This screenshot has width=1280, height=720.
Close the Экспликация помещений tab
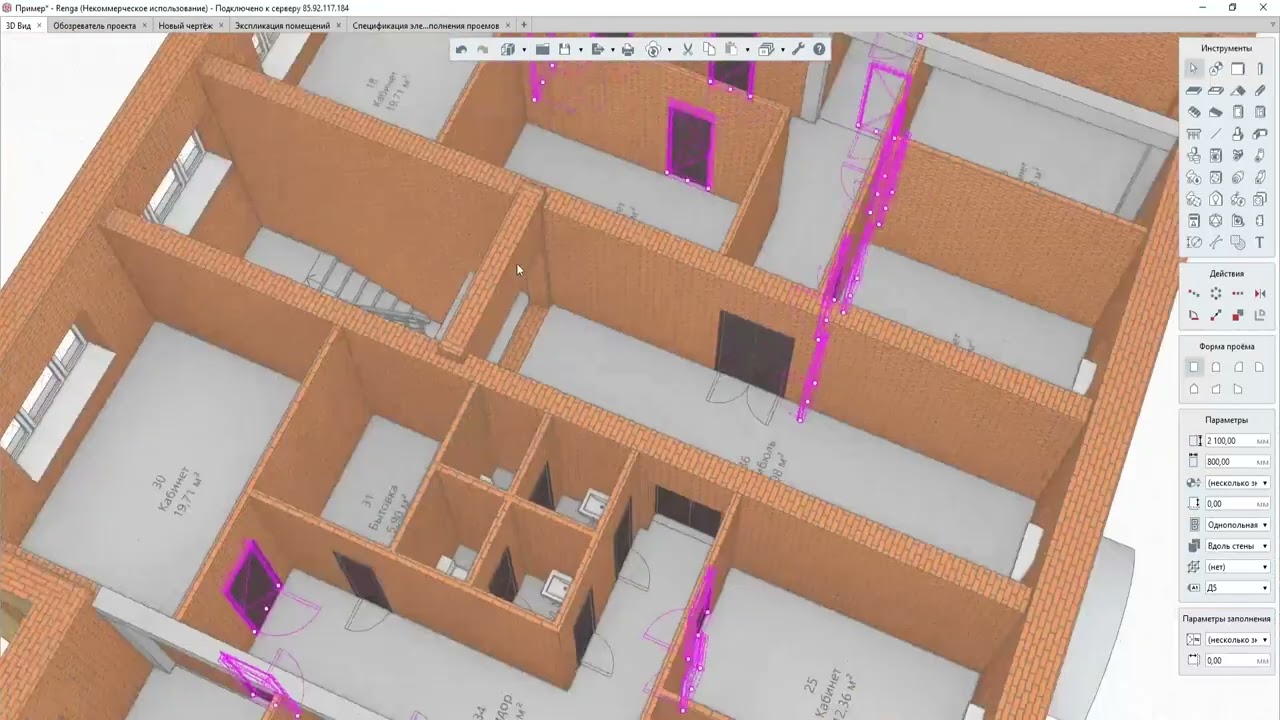(339, 25)
